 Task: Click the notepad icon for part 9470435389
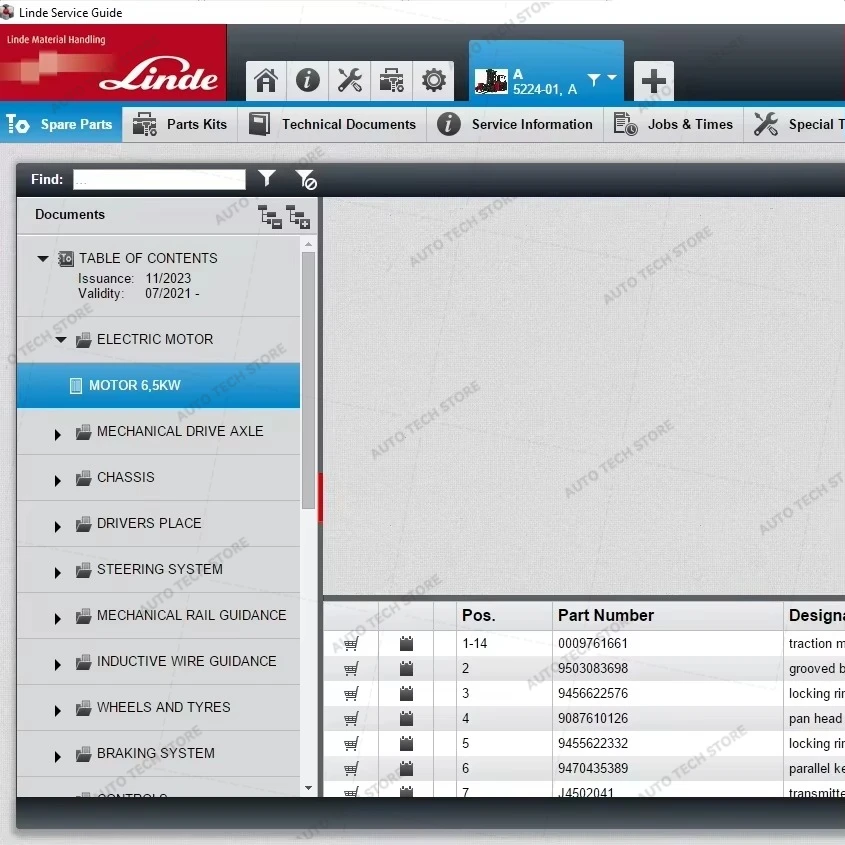[x=406, y=769]
